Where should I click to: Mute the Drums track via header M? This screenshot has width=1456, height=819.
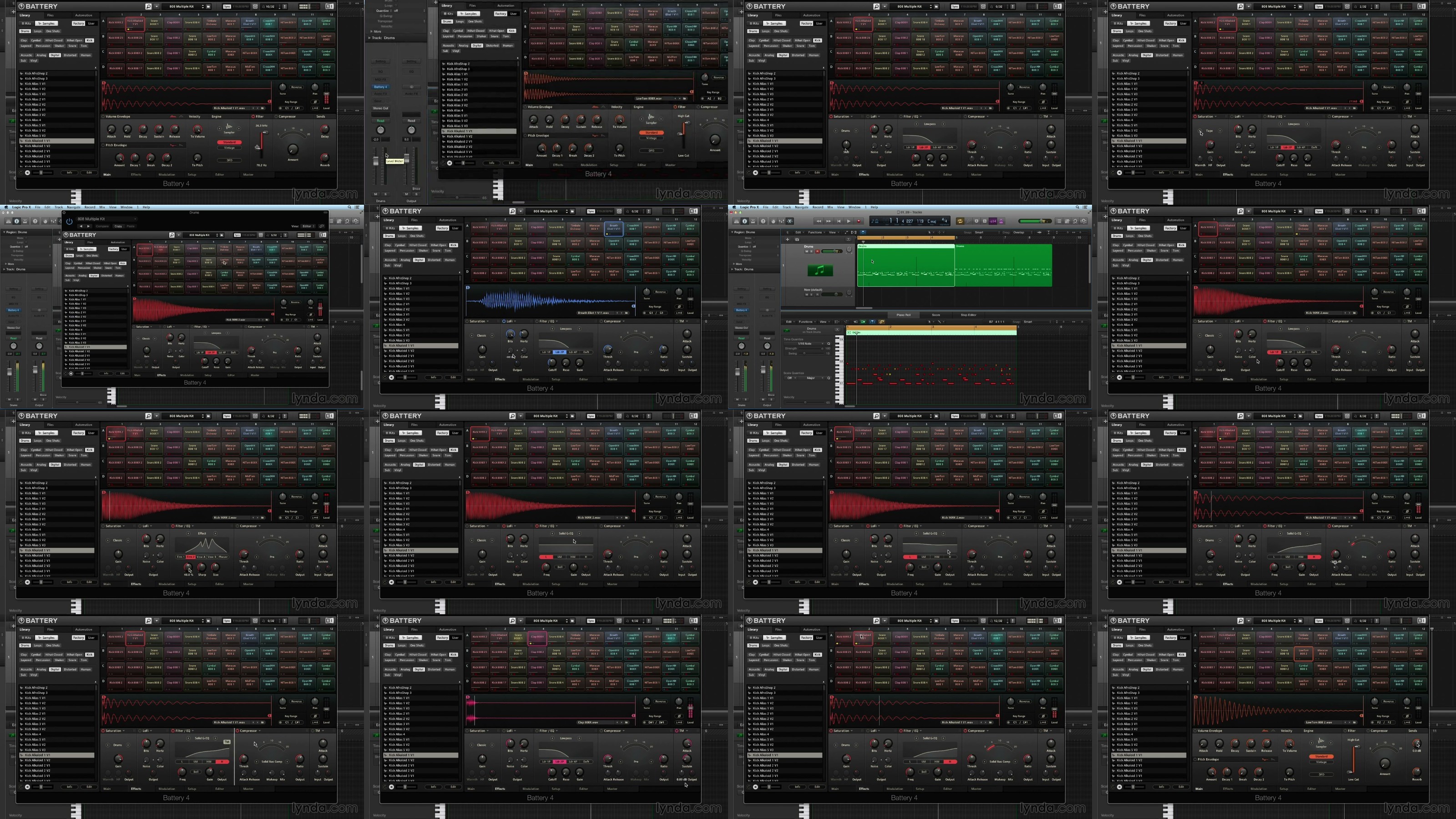click(x=807, y=252)
